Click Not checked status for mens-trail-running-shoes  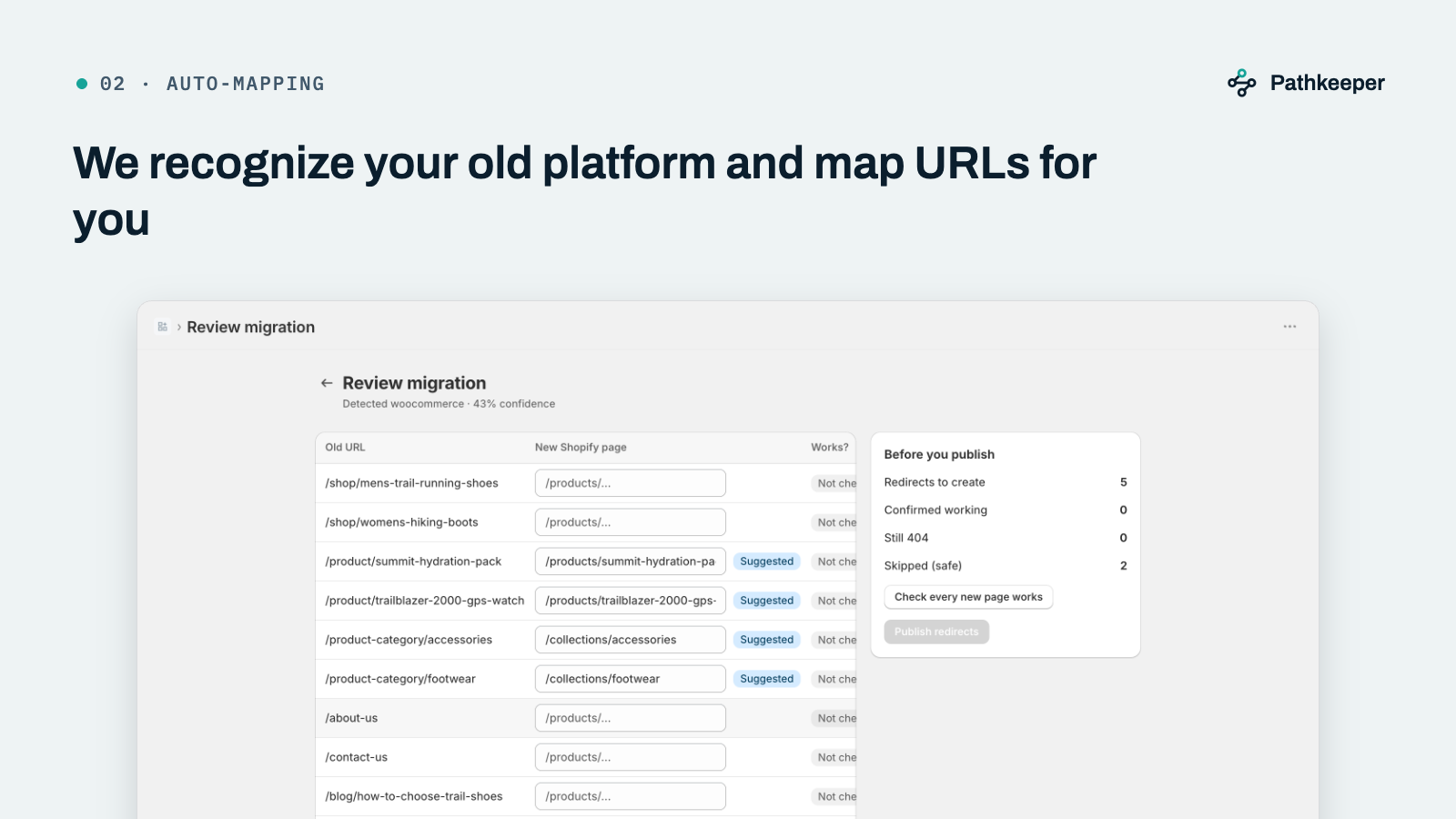834,483
